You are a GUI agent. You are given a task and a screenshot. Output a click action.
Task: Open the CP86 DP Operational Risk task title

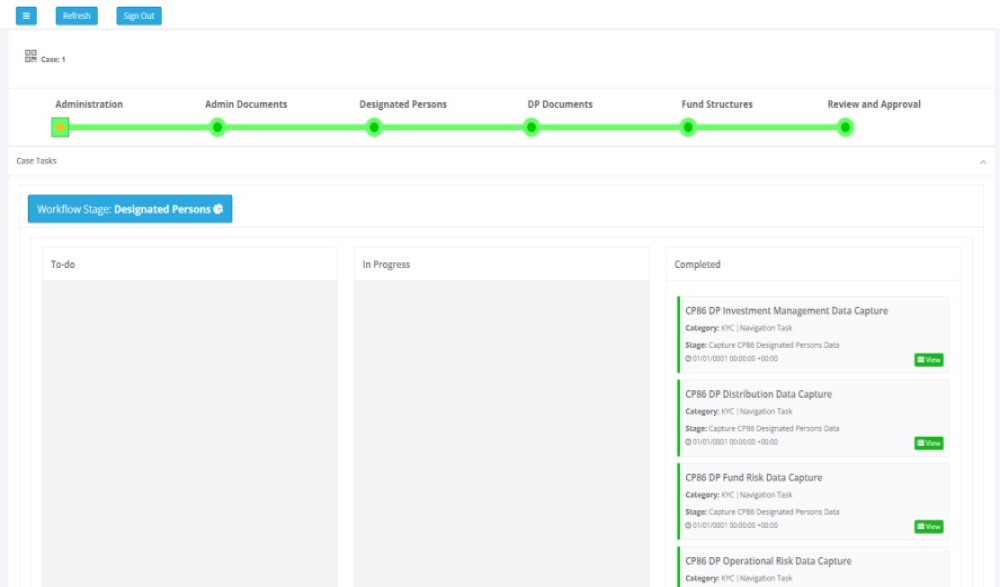pyautogui.click(x=768, y=561)
